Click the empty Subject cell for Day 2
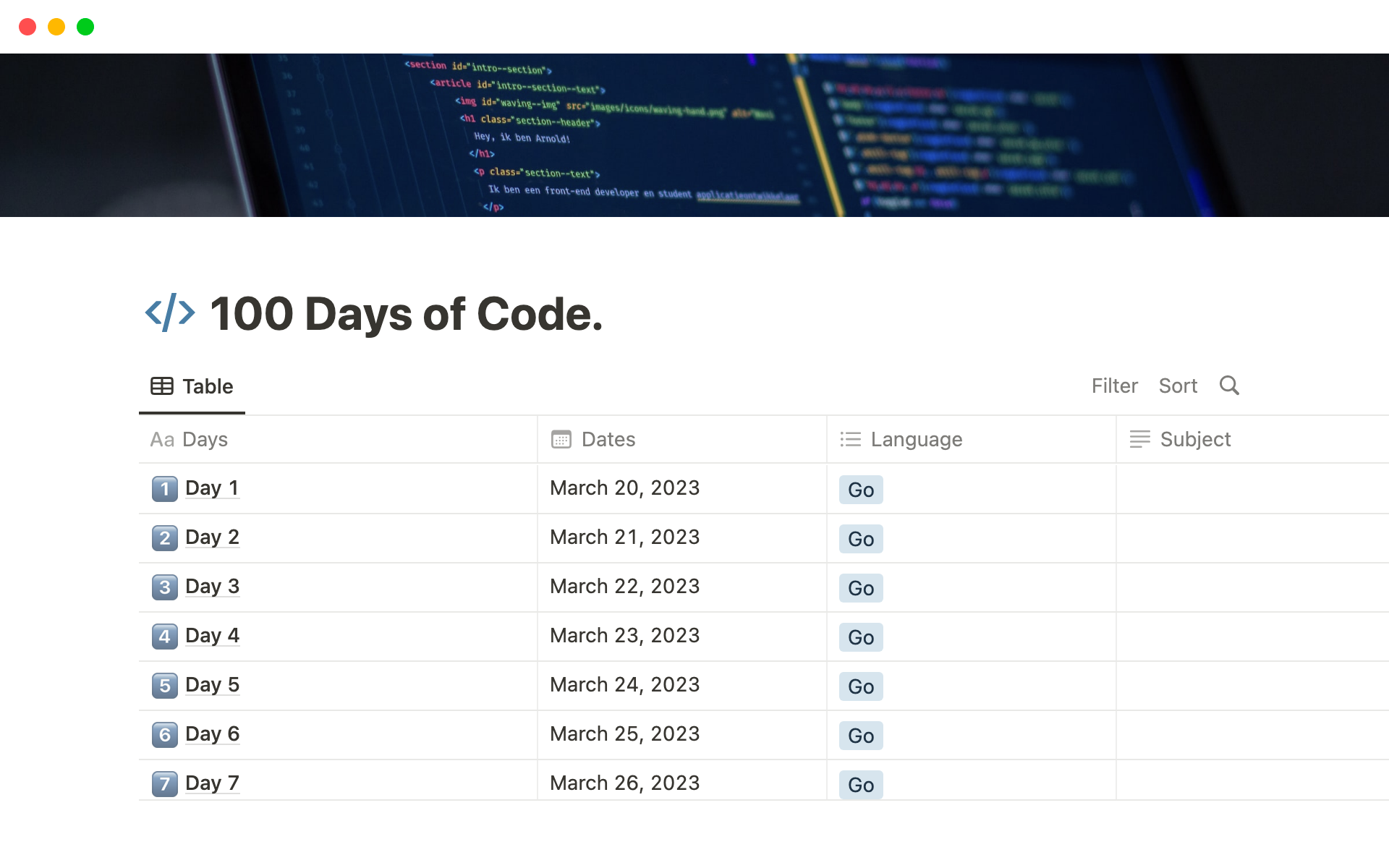This screenshot has height=868, width=1389. [1252, 537]
